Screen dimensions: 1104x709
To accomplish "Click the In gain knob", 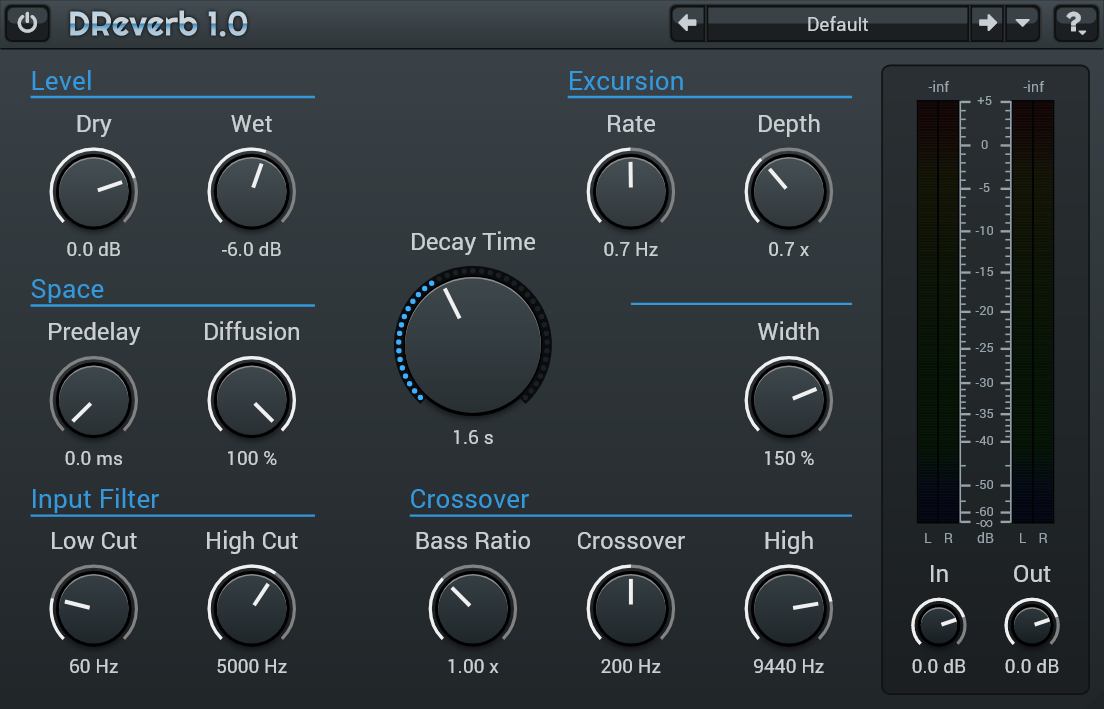I will pos(938,625).
